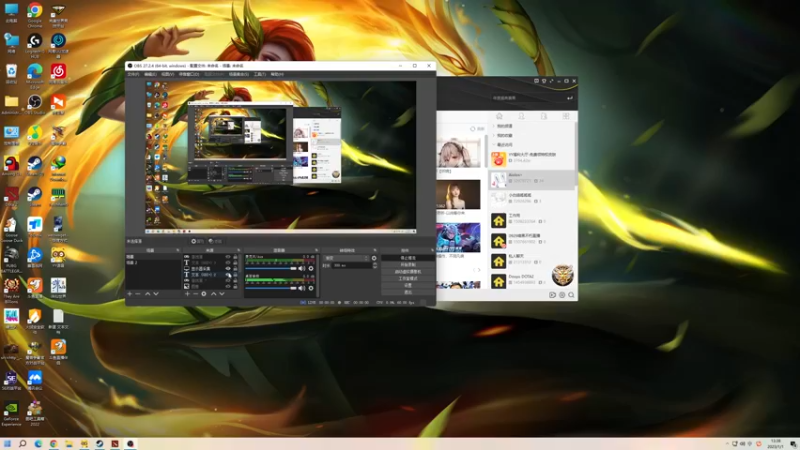
Task: Adjust the second mixer channel volume slider
Action: [x=271, y=288]
